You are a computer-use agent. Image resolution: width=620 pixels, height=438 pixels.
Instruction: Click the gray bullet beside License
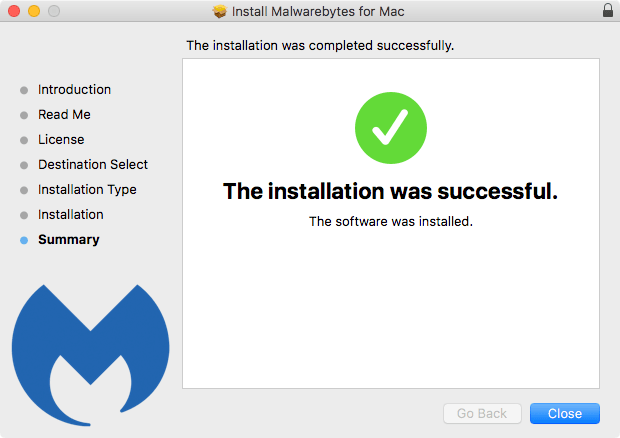click(x=24, y=140)
